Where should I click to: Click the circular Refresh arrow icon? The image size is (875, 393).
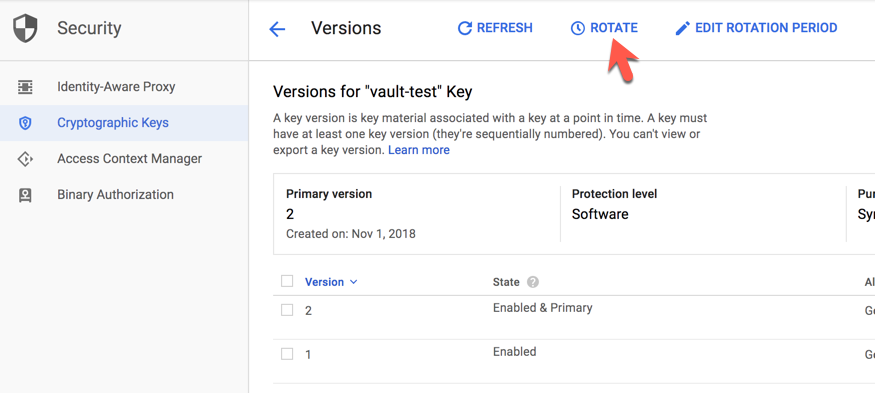tap(464, 28)
